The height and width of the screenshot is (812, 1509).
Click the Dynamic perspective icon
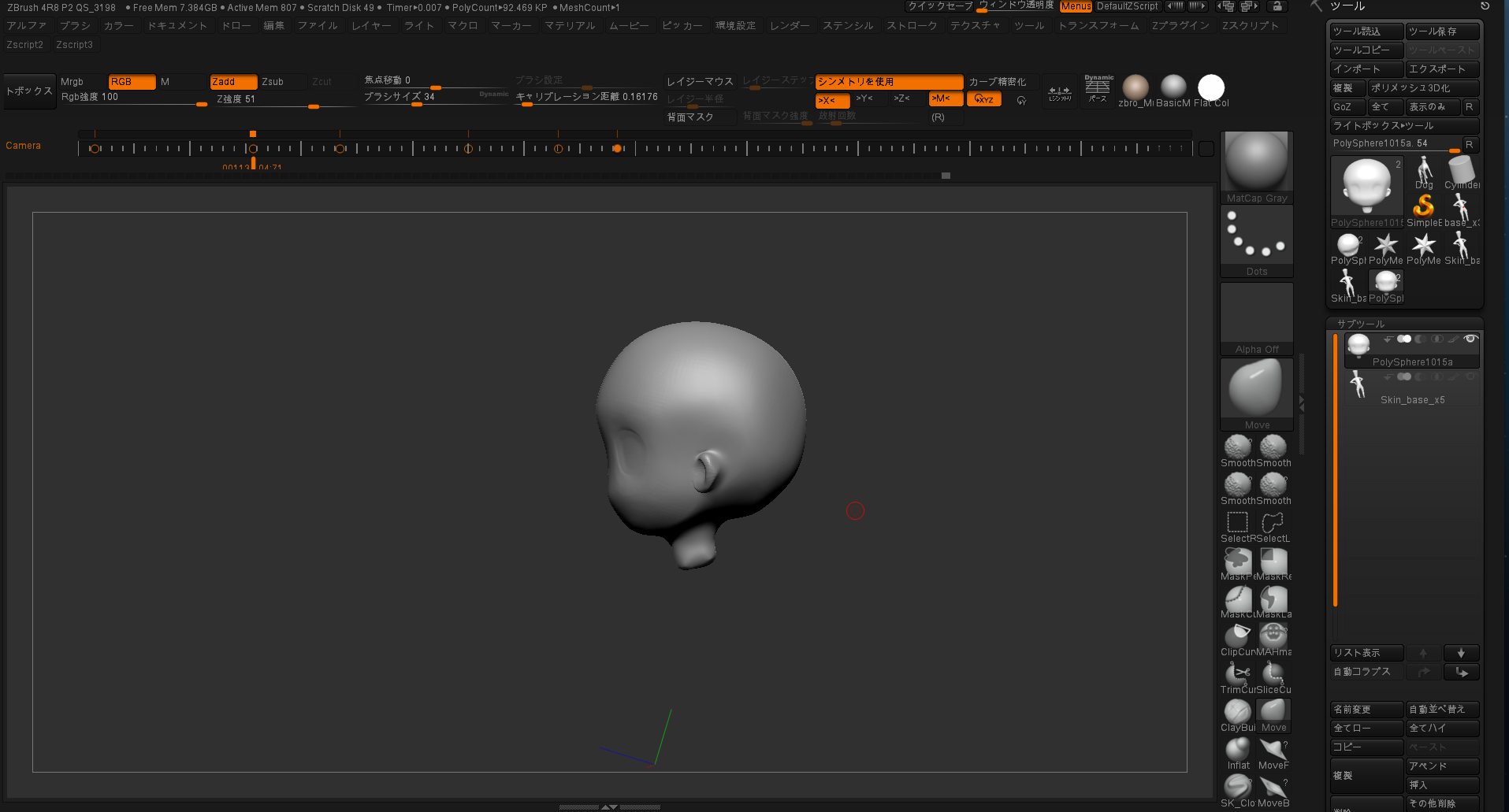click(1098, 87)
